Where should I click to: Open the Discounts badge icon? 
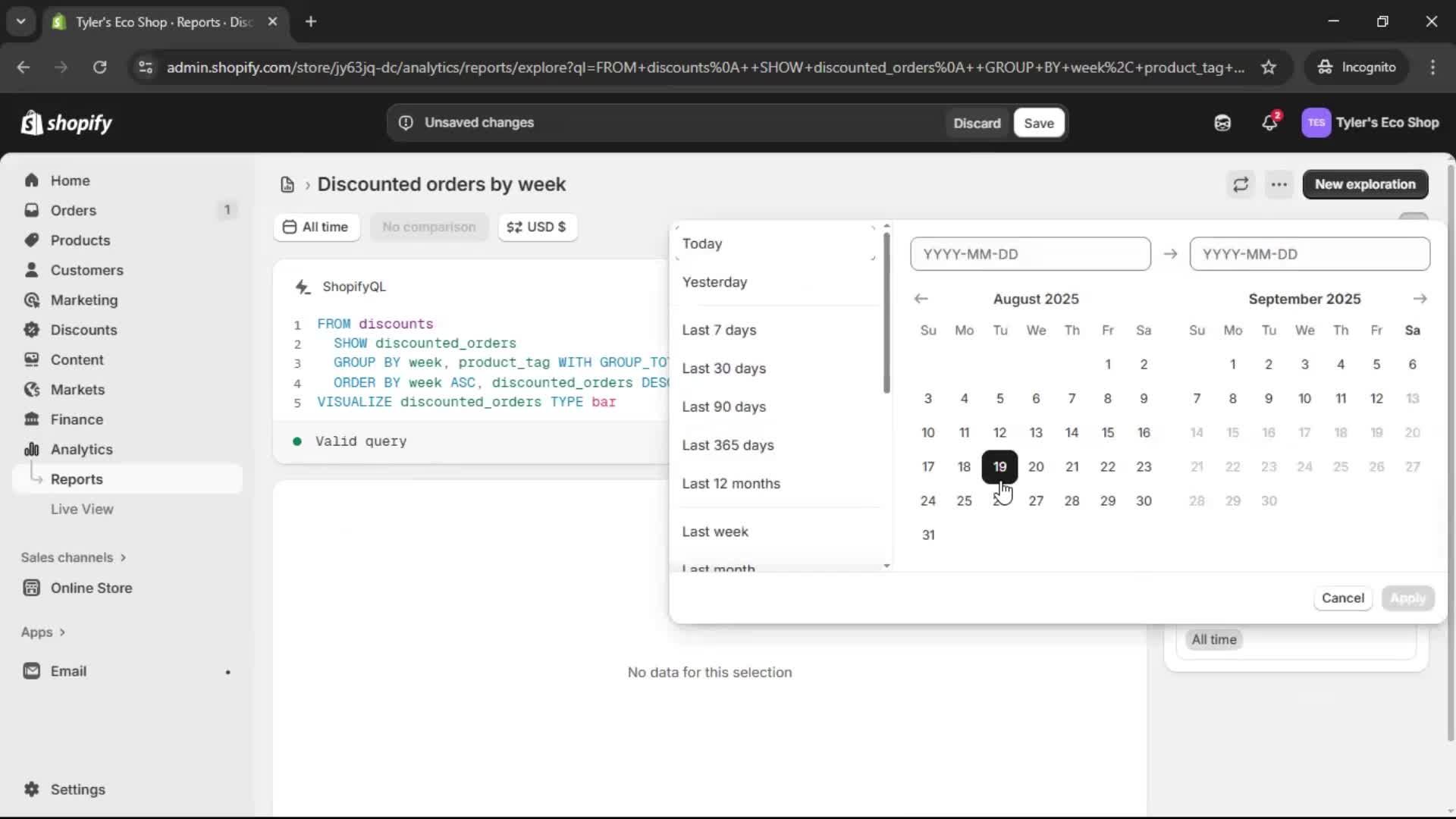[x=31, y=330]
